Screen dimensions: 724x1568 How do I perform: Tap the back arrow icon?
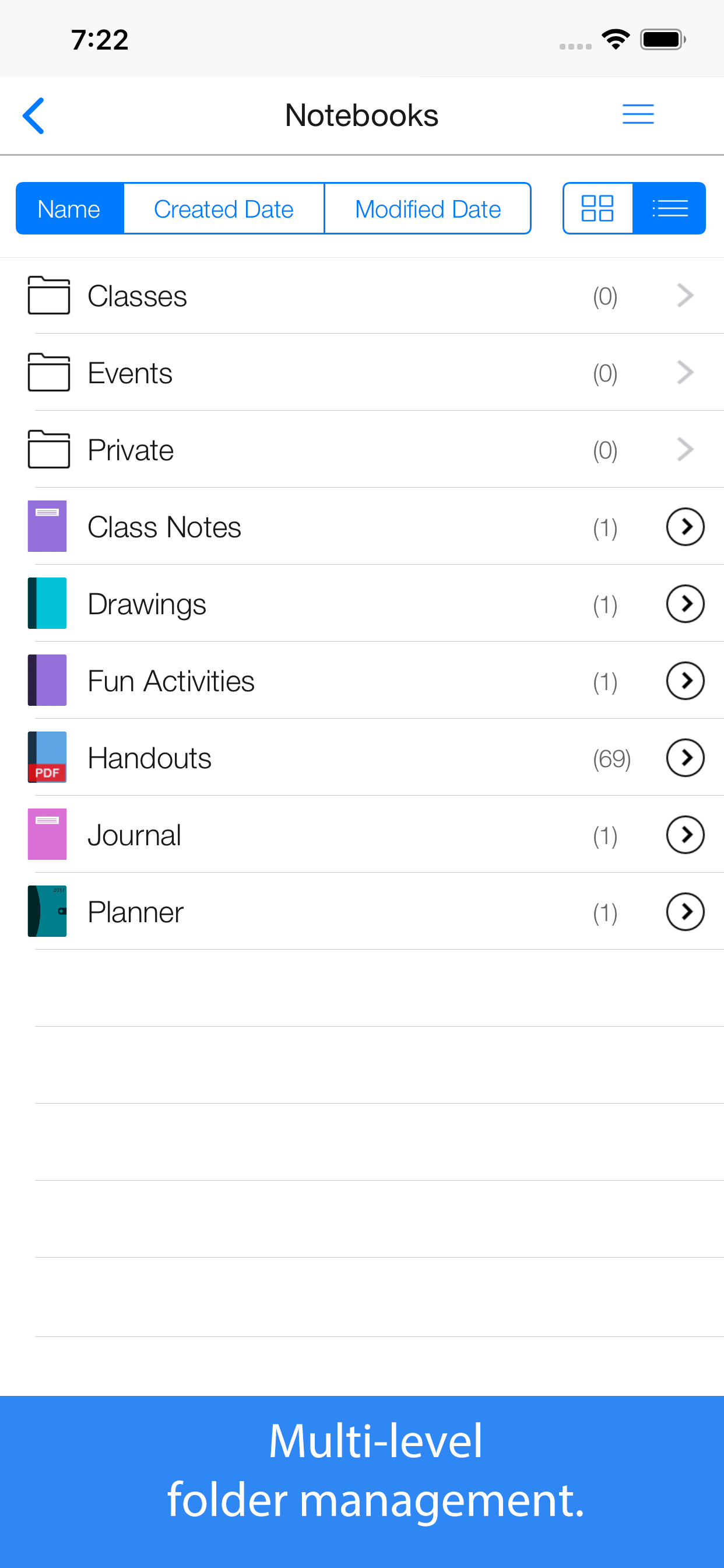(x=34, y=115)
